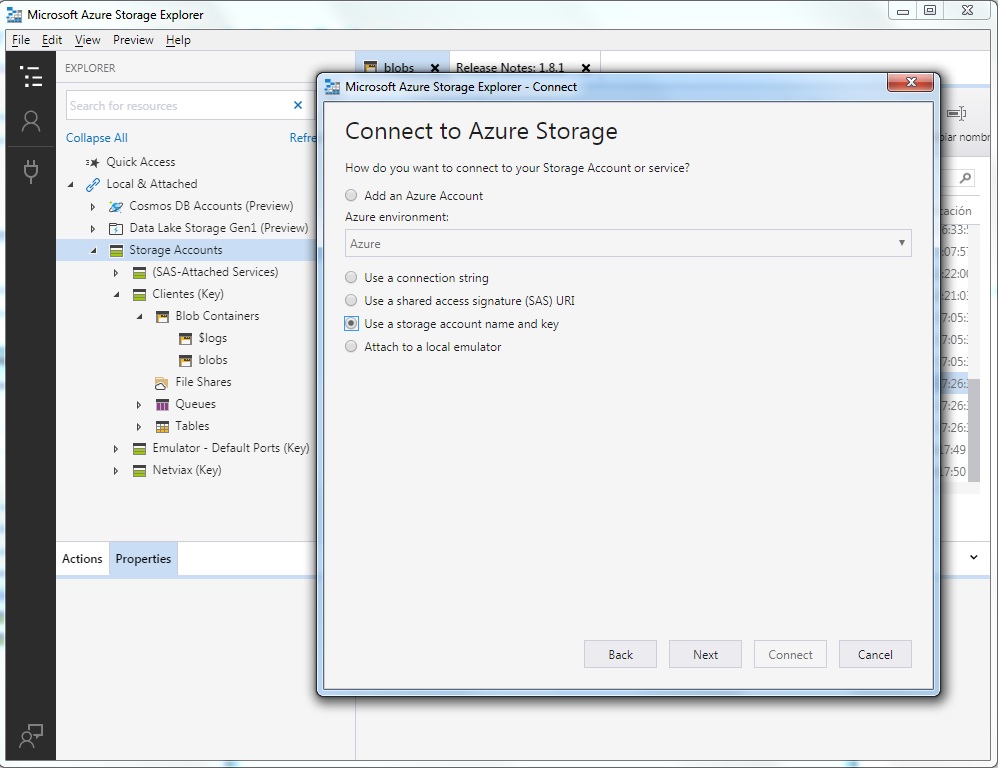This screenshot has width=998, height=768.
Task: Cancel the Connect dialog
Action: pos(875,654)
